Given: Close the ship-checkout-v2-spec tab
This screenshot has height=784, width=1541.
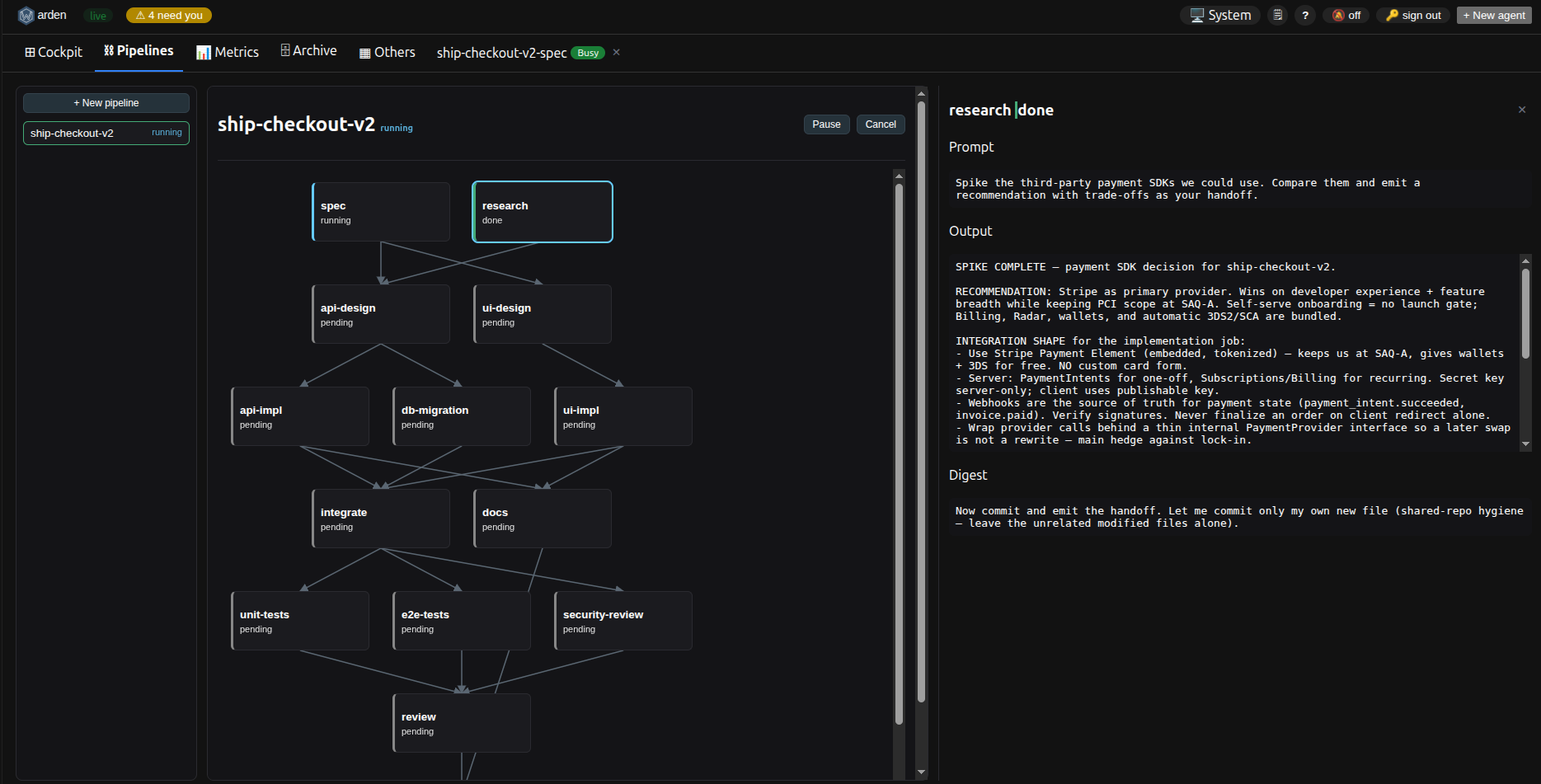Looking at the screenshot, I should point(616,52).
